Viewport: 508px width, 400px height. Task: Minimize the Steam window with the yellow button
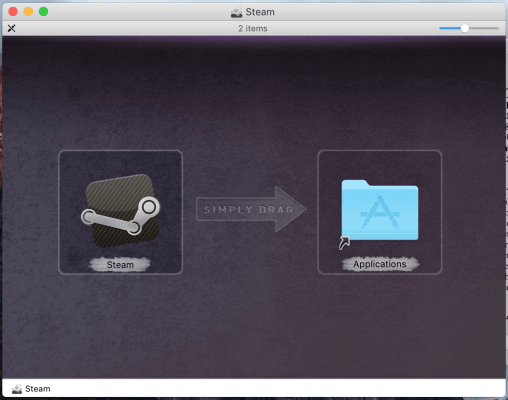click(28, 12)
